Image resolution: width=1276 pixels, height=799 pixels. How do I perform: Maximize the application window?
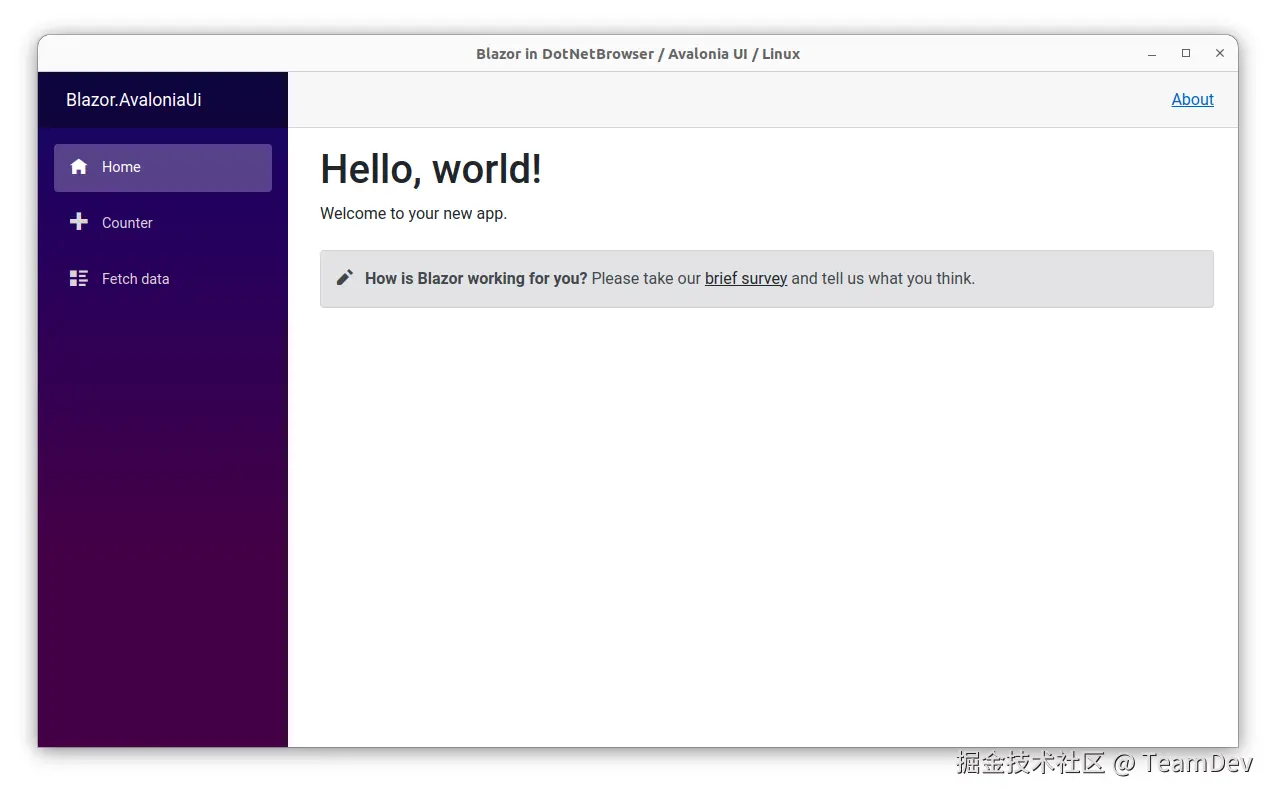(x=1186, y=53)
